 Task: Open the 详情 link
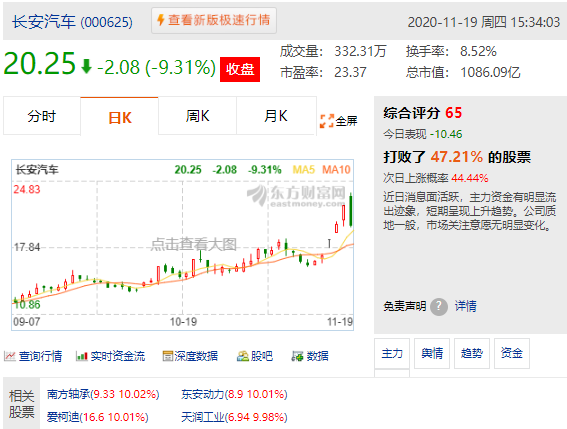coord(465,306)
